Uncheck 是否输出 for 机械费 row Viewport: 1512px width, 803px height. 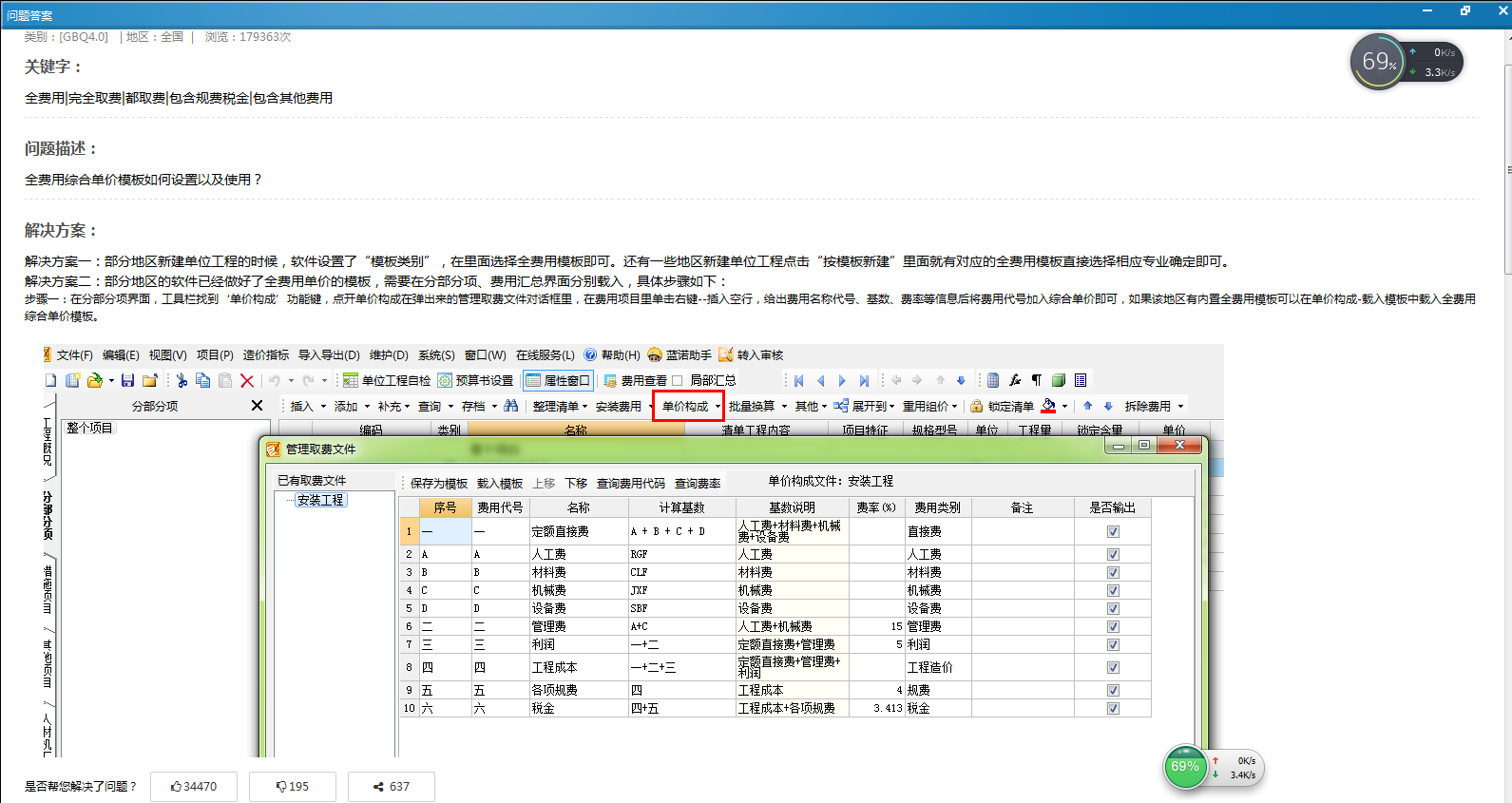[1113, 590]
